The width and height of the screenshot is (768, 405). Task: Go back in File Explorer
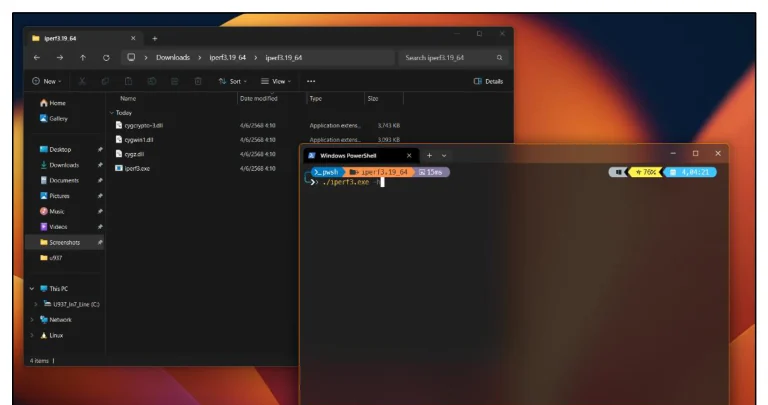[37, 58]
